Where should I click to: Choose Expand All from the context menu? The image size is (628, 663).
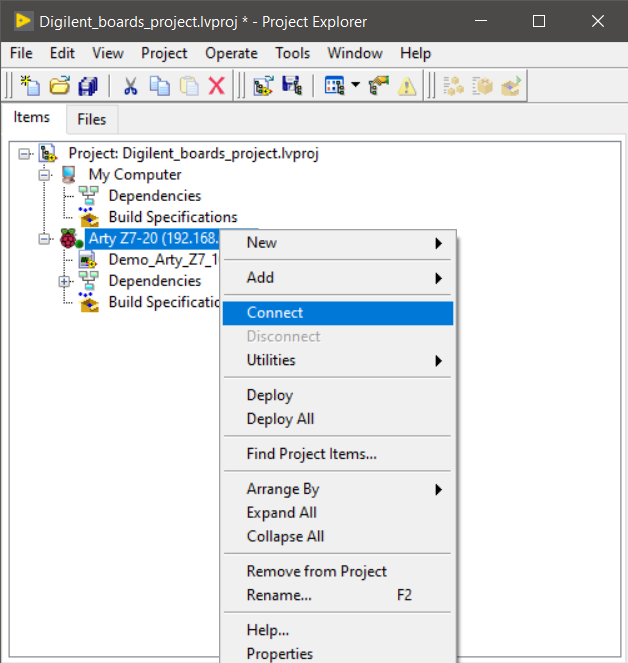pyautogui.click(x=337, y=513)
